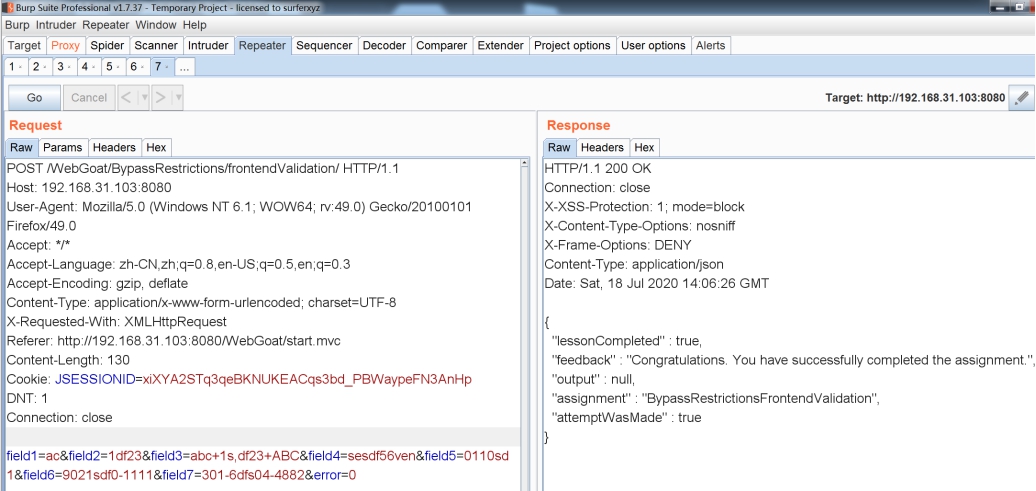Screen dimensions: 1036x491
Task: Open forward history dropdown arrow
Action: 178,97
